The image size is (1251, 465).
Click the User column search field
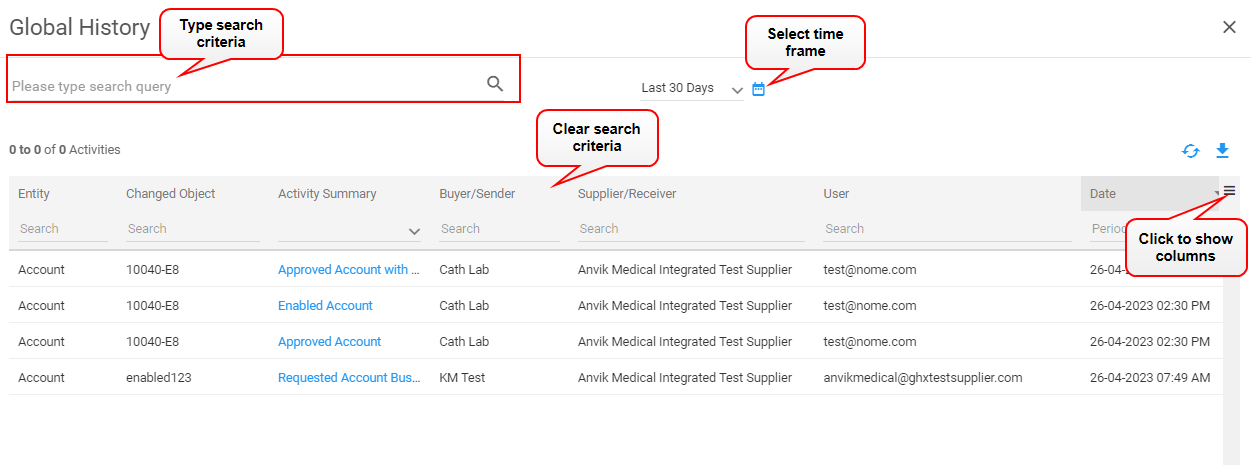946,229
